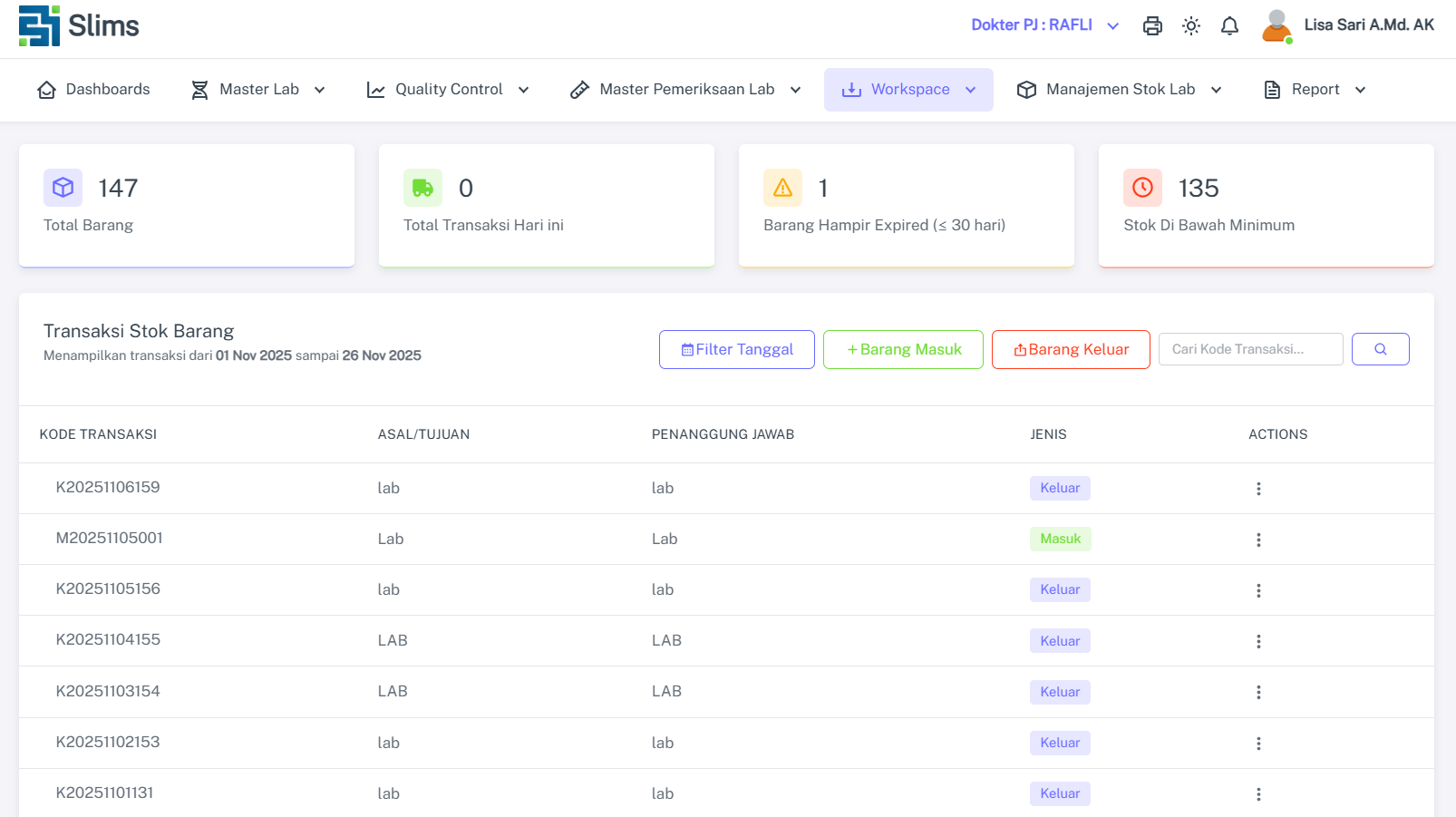Click the red clock minimum stock icon

pyautogui.click(x=1142, y=188)
